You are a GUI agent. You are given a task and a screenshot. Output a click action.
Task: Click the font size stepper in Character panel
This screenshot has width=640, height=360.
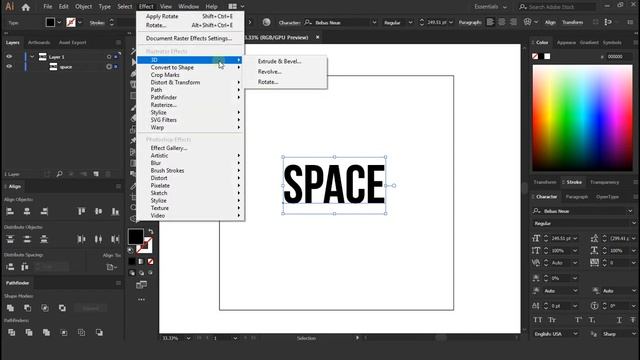(546, 238)
